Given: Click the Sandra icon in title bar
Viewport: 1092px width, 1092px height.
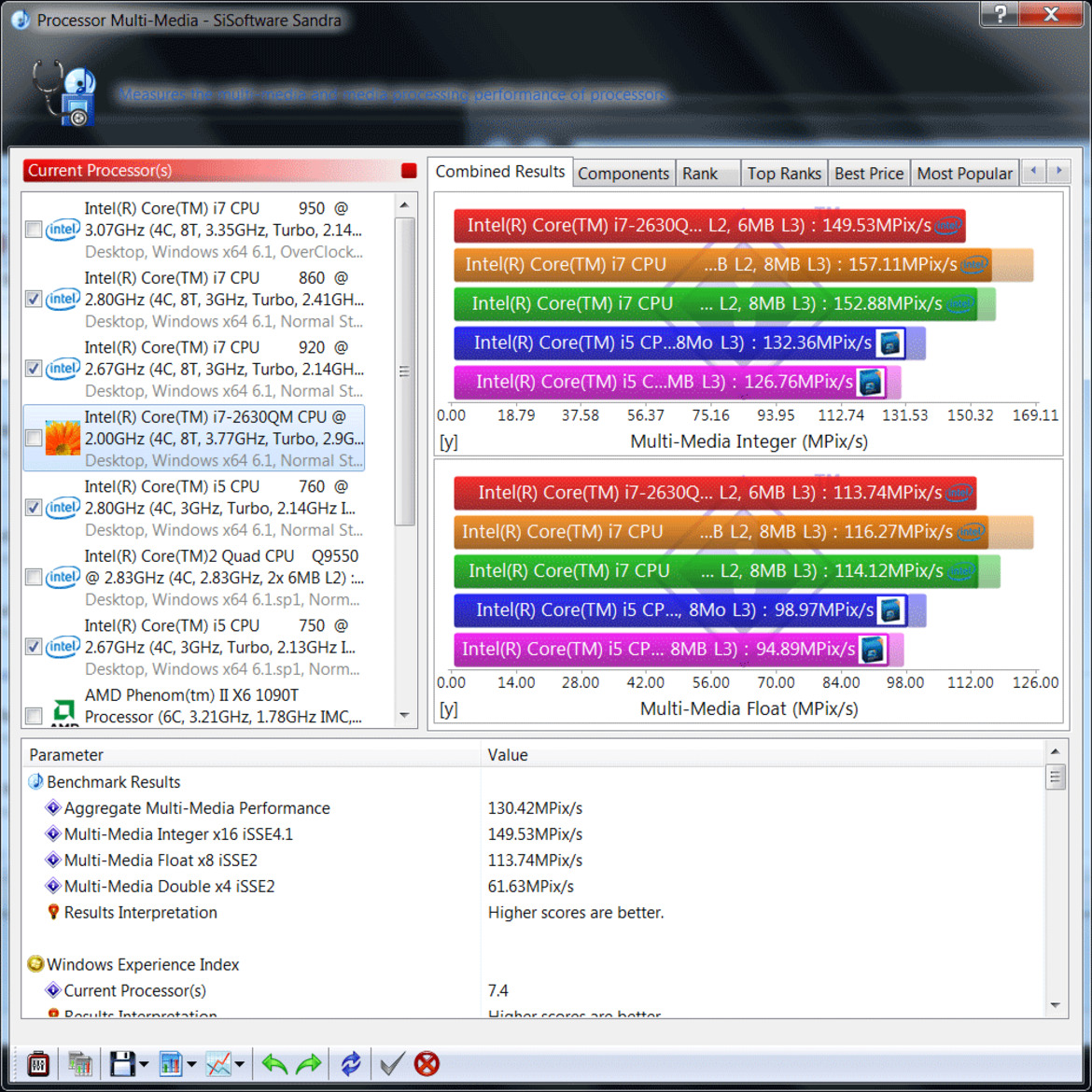Looking at the screenshot, I should click(x=21, y=20).
